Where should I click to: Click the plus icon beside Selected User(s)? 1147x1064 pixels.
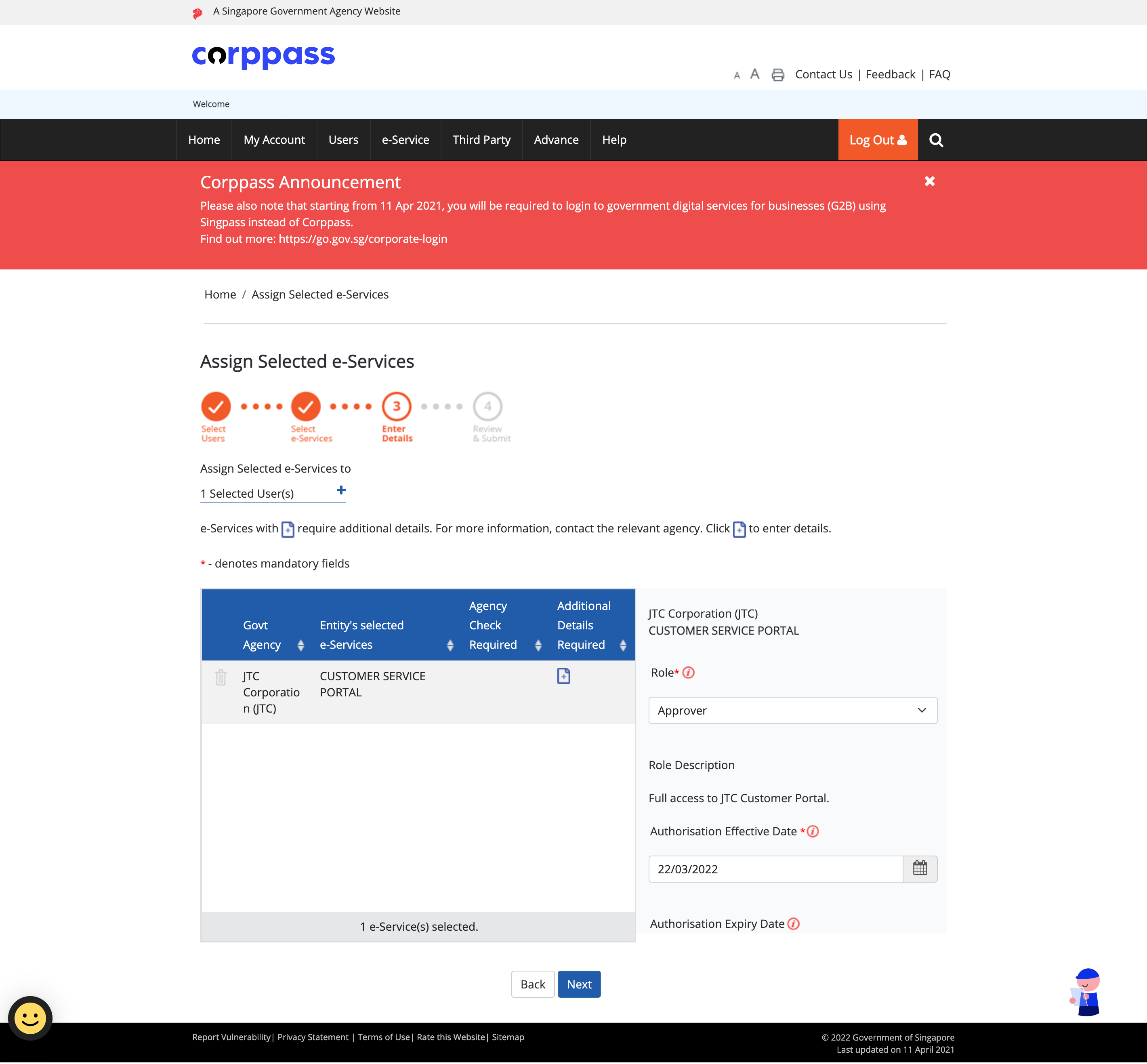pyautogui.click(x=341, y=490)
